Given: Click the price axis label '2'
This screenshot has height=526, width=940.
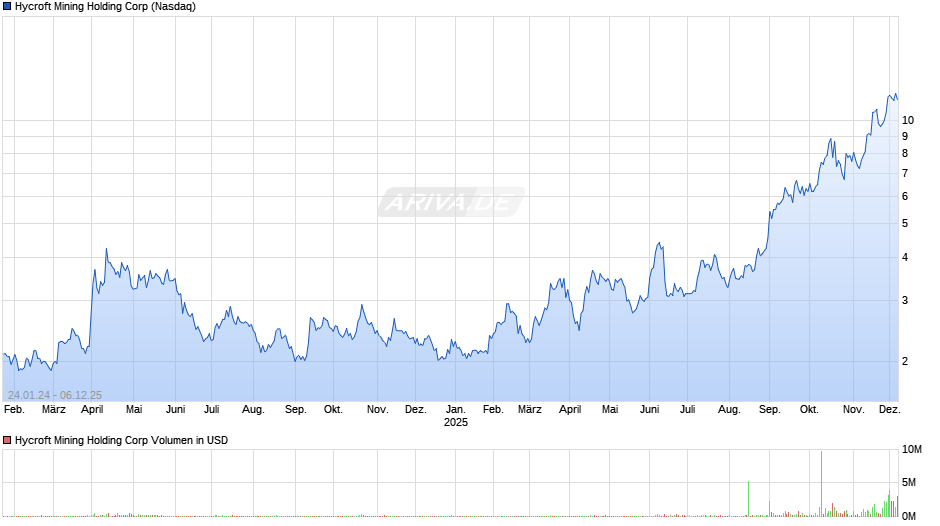Looking at the screenshot, I should coord(905,361).
